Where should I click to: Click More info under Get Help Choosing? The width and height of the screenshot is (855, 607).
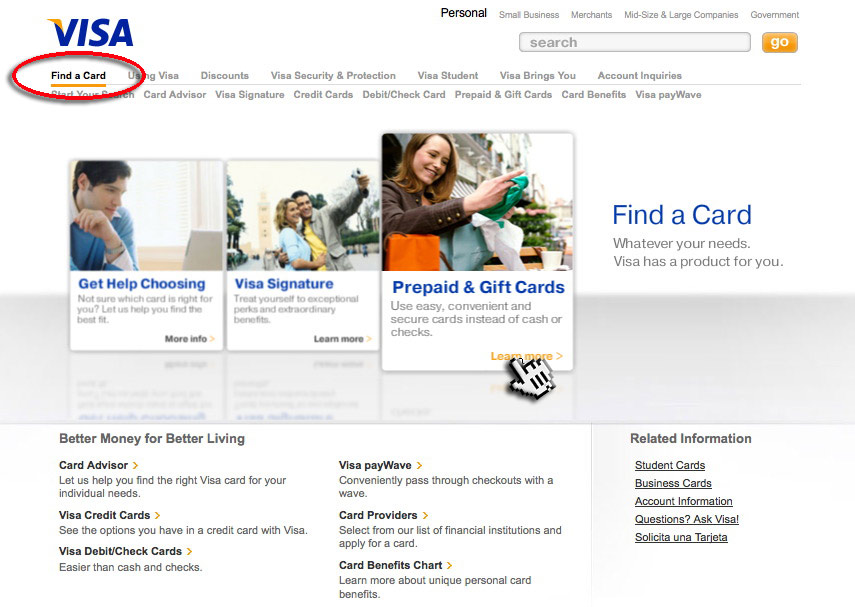pos(189,339)
